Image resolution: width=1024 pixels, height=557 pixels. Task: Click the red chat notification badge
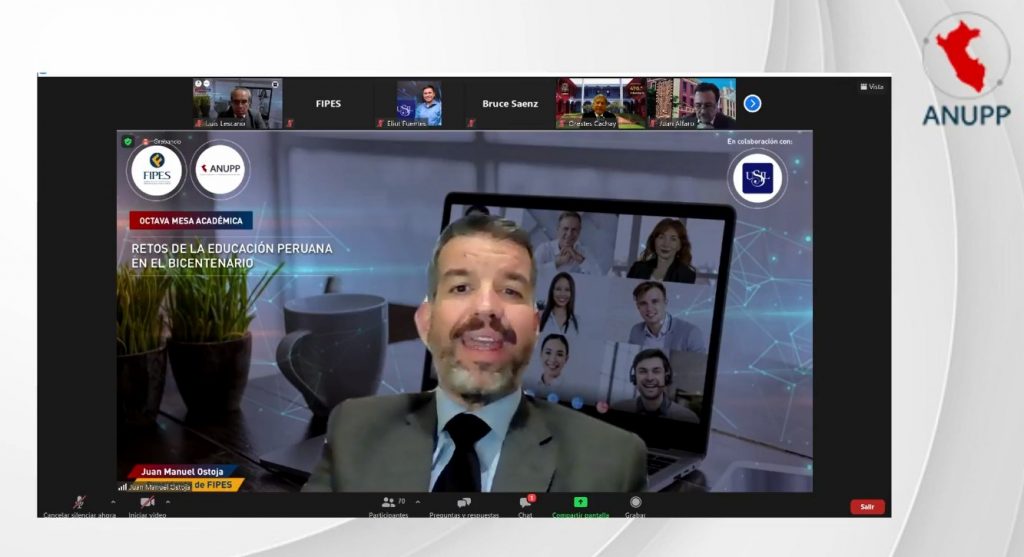click(532, 498)
